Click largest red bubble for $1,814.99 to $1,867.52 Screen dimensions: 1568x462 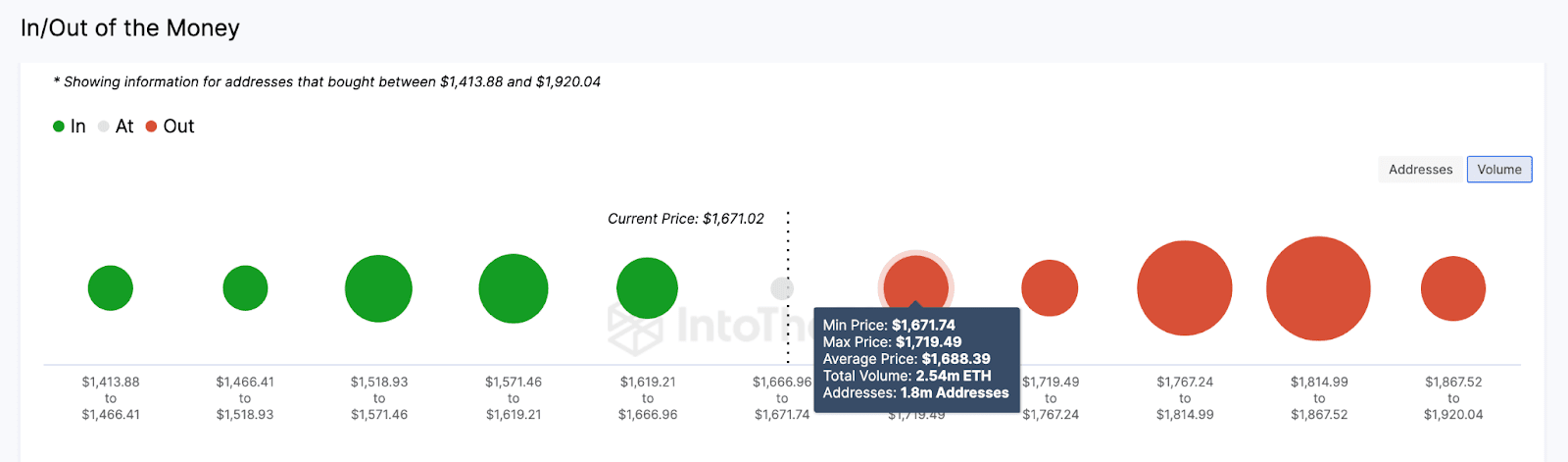coord(1318,288)
